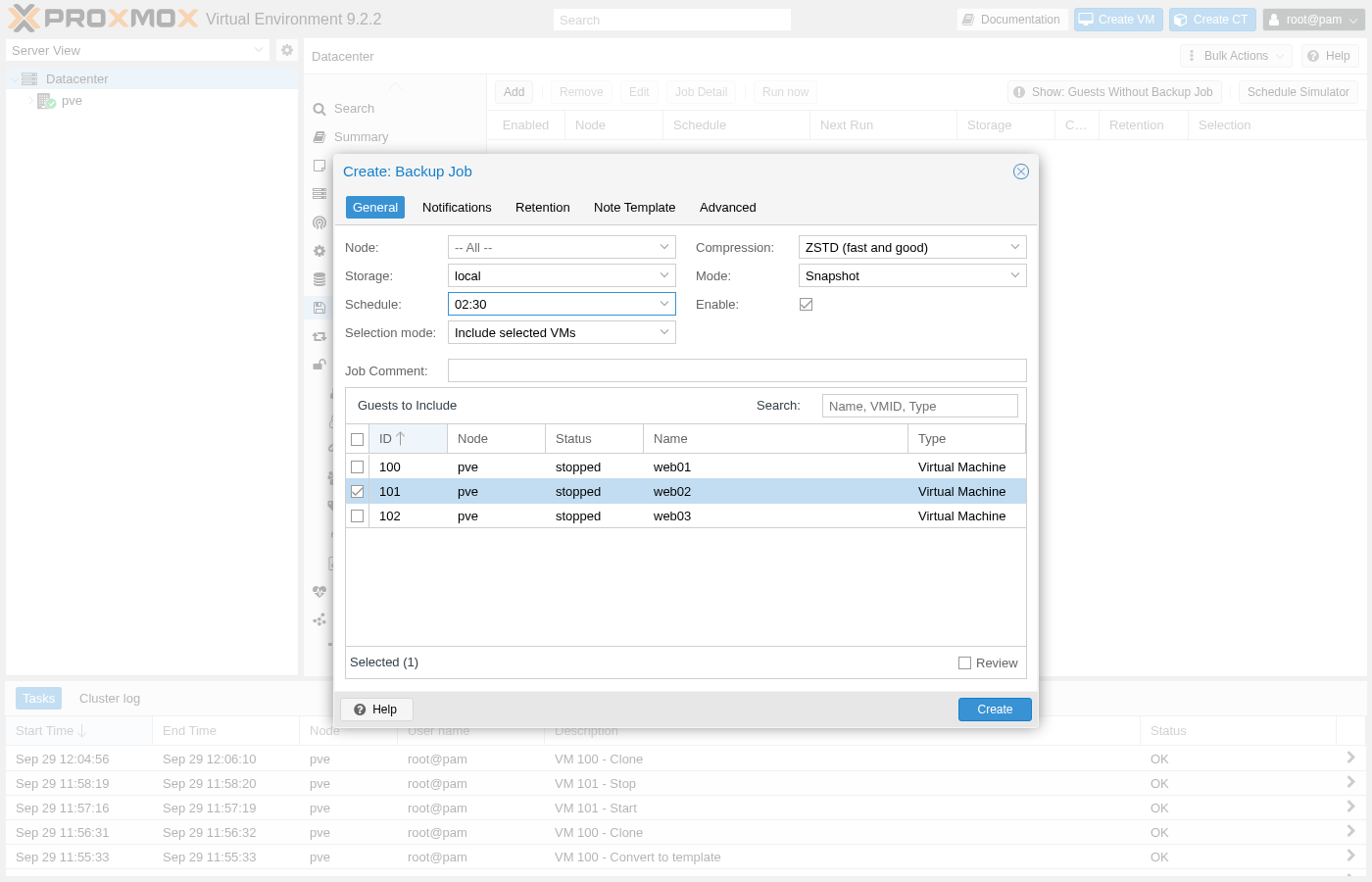This screenshot has height=882, width=1372.
Task: Open Storage database icon in sidebar
Action: tap(319, 279)
